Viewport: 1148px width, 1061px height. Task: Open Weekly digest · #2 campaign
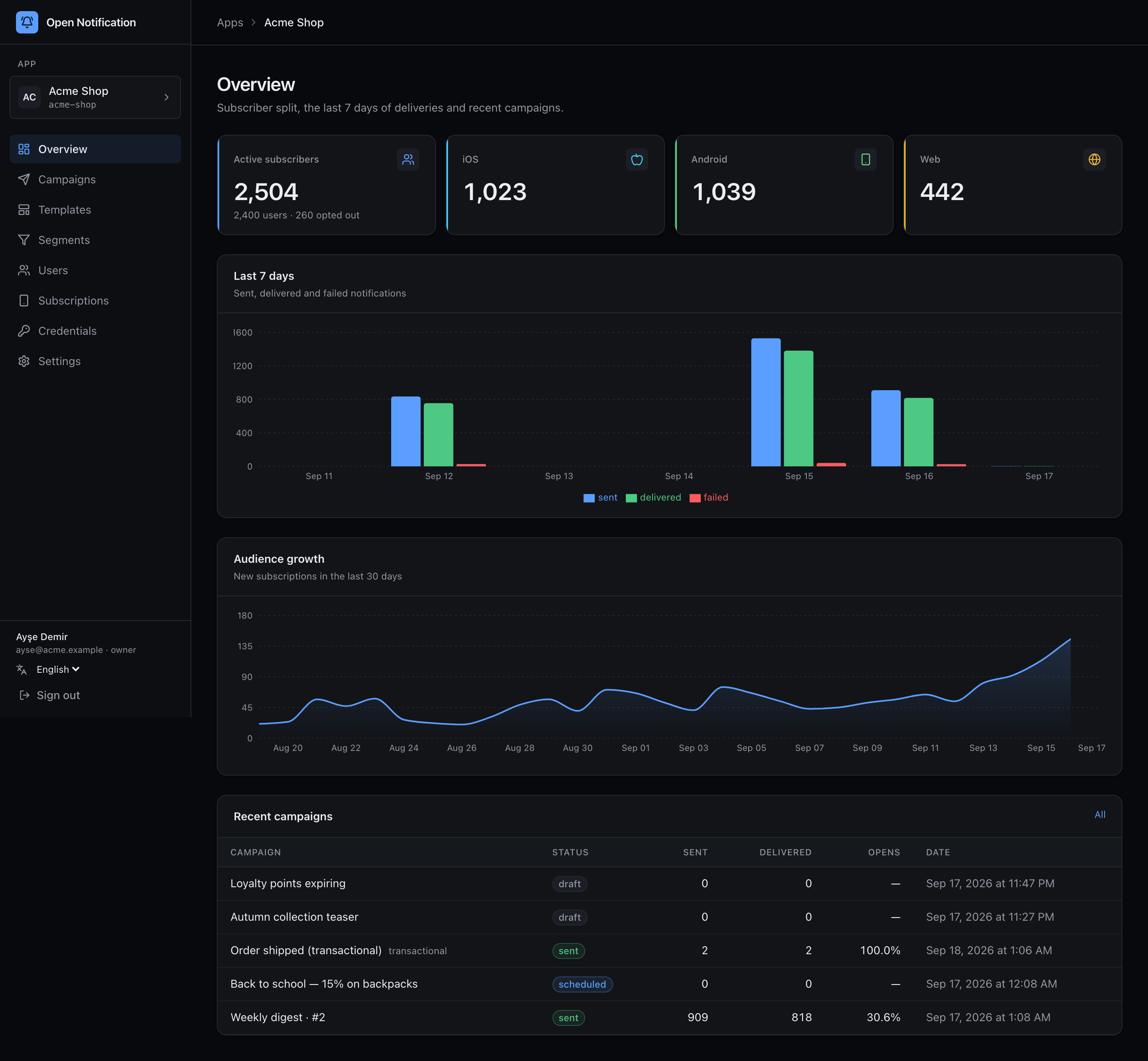tap(277, 1018)
